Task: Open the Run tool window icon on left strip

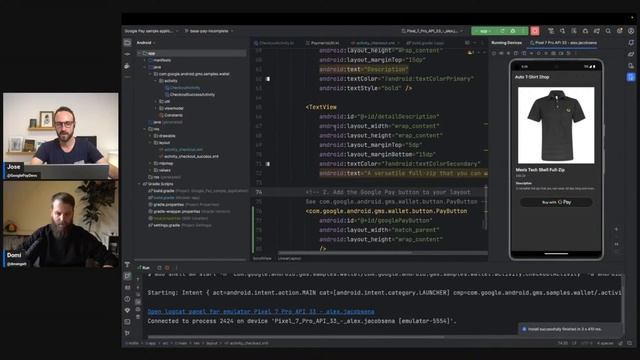Action: pos(127,276)
